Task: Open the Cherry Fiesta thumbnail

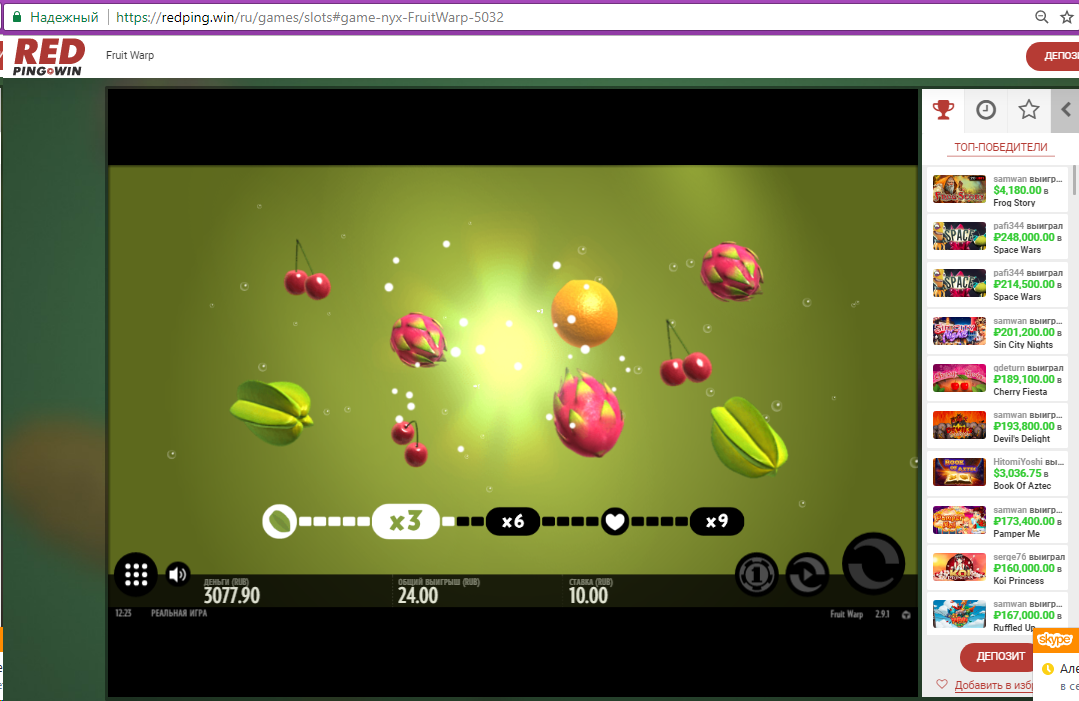Action: (959, 378)
